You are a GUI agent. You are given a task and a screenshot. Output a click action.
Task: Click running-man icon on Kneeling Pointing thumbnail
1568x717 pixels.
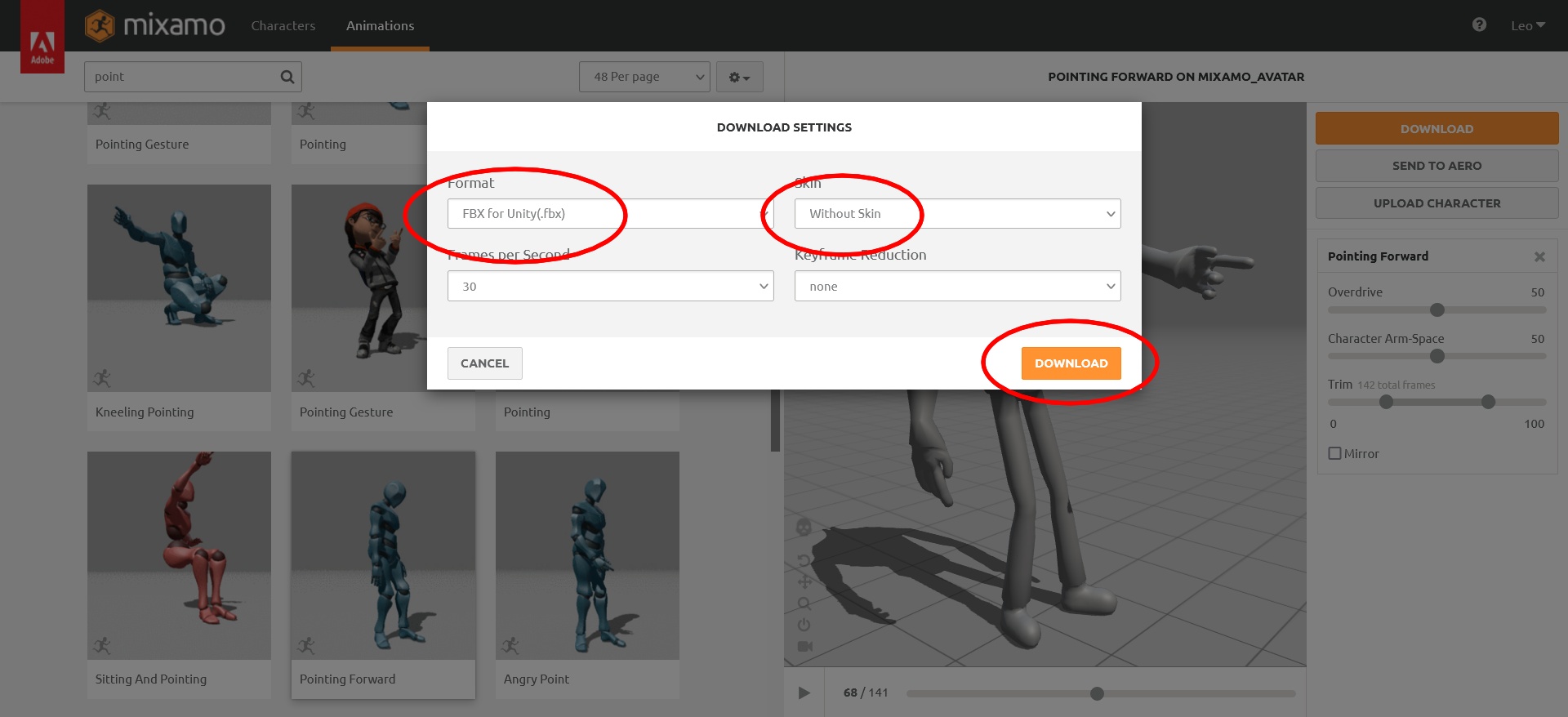click(x=102, y=378)
